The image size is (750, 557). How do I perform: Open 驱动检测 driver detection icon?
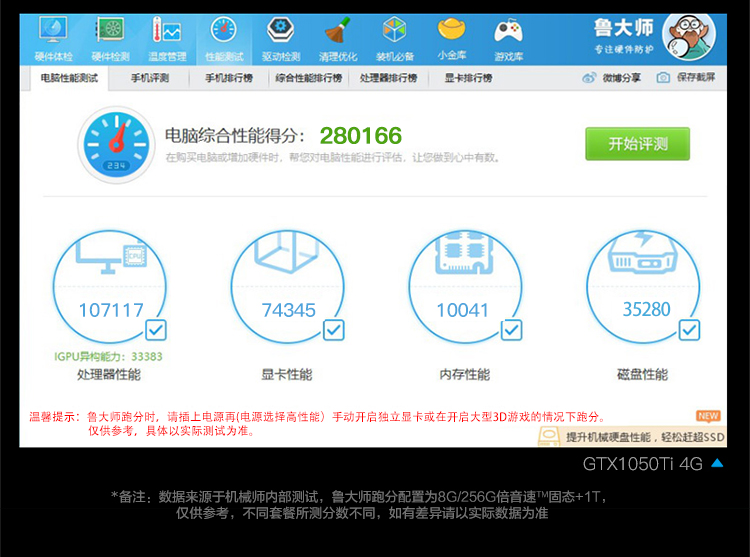tap(281, 30)
